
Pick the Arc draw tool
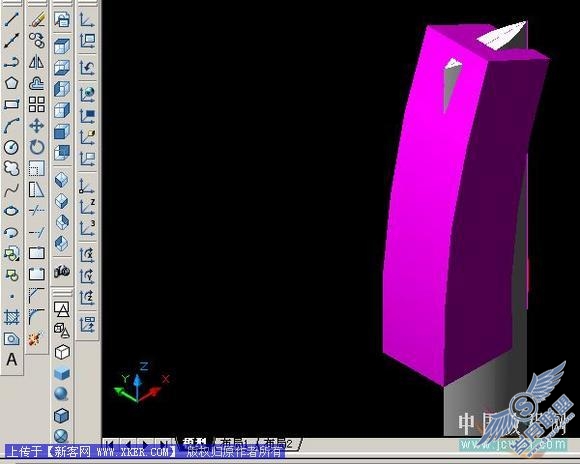pyautogui.click(x=12, y=125)
